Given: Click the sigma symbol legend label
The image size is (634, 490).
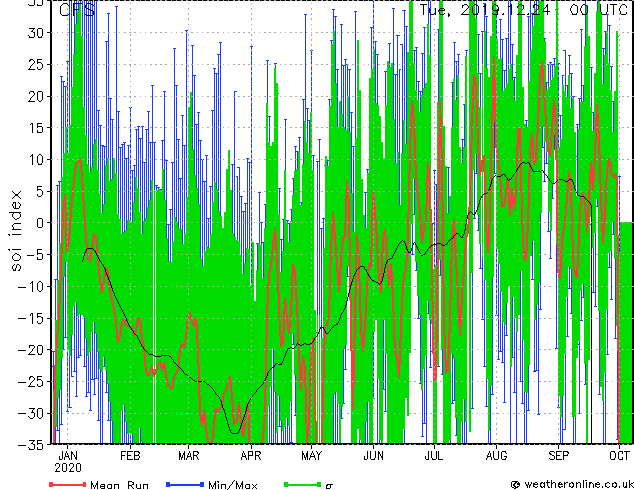Looking at the screenshot, I should (x=329, y=486).
